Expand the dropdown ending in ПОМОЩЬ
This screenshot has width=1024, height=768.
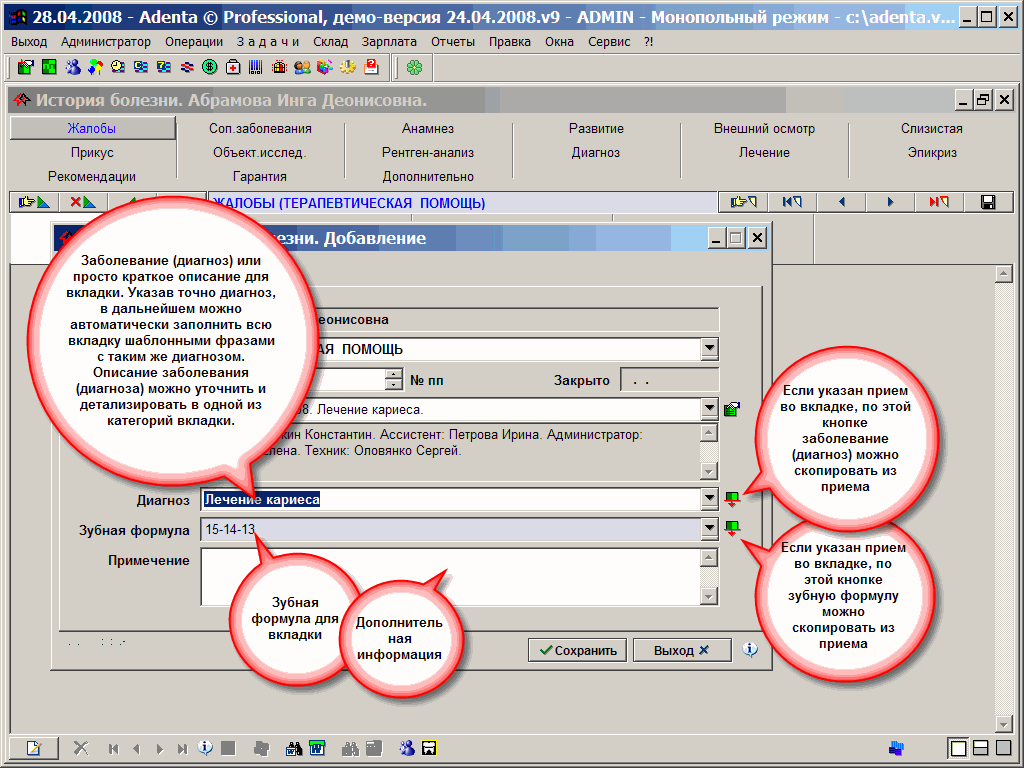tap(709, 349)
